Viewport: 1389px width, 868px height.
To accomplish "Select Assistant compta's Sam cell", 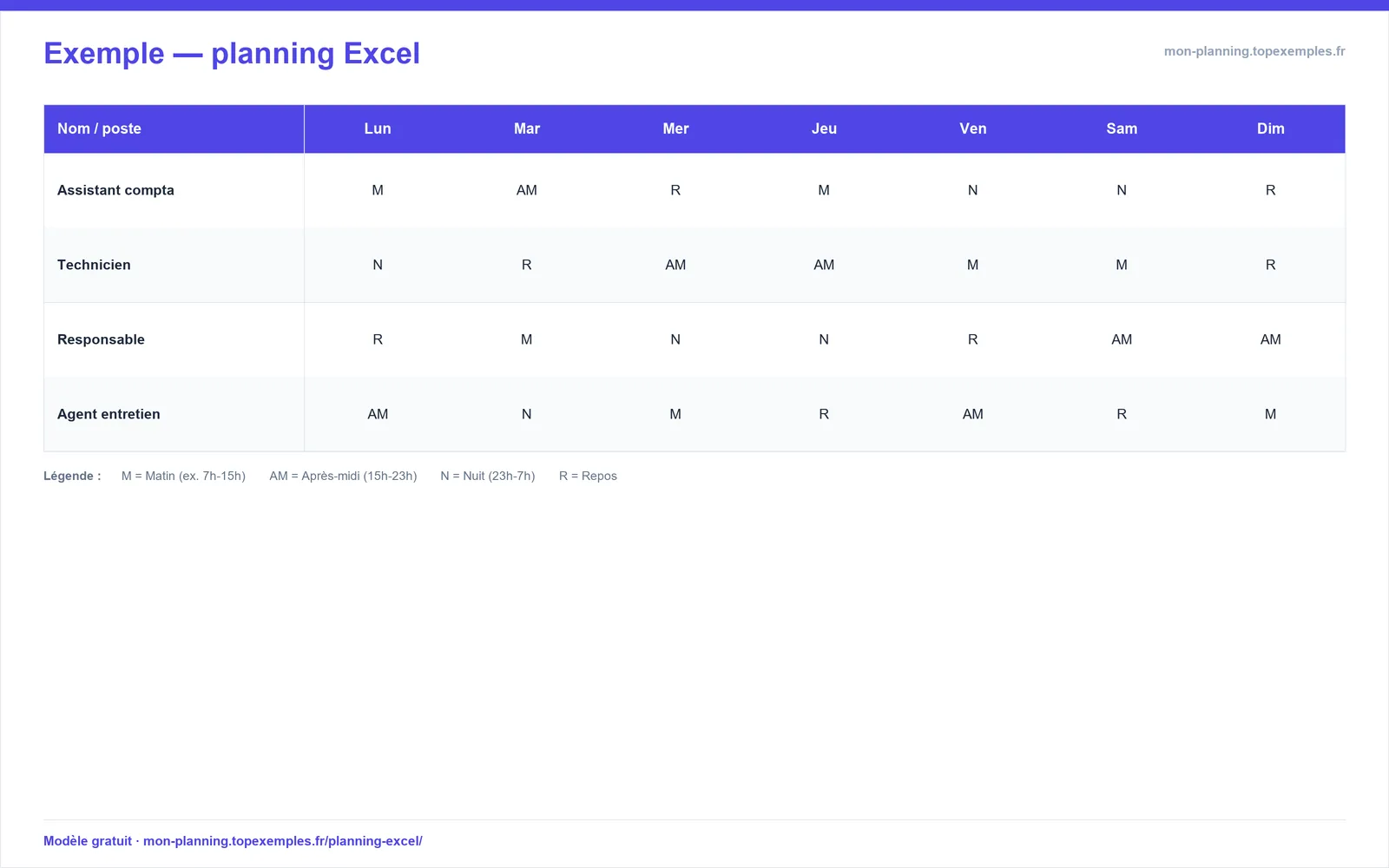I will coord(1122,190).
